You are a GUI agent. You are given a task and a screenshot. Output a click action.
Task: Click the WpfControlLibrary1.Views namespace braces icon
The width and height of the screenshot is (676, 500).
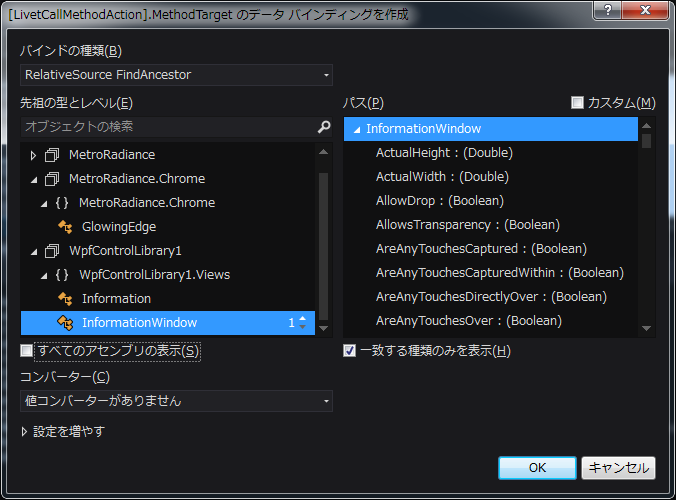pos(62,275)
